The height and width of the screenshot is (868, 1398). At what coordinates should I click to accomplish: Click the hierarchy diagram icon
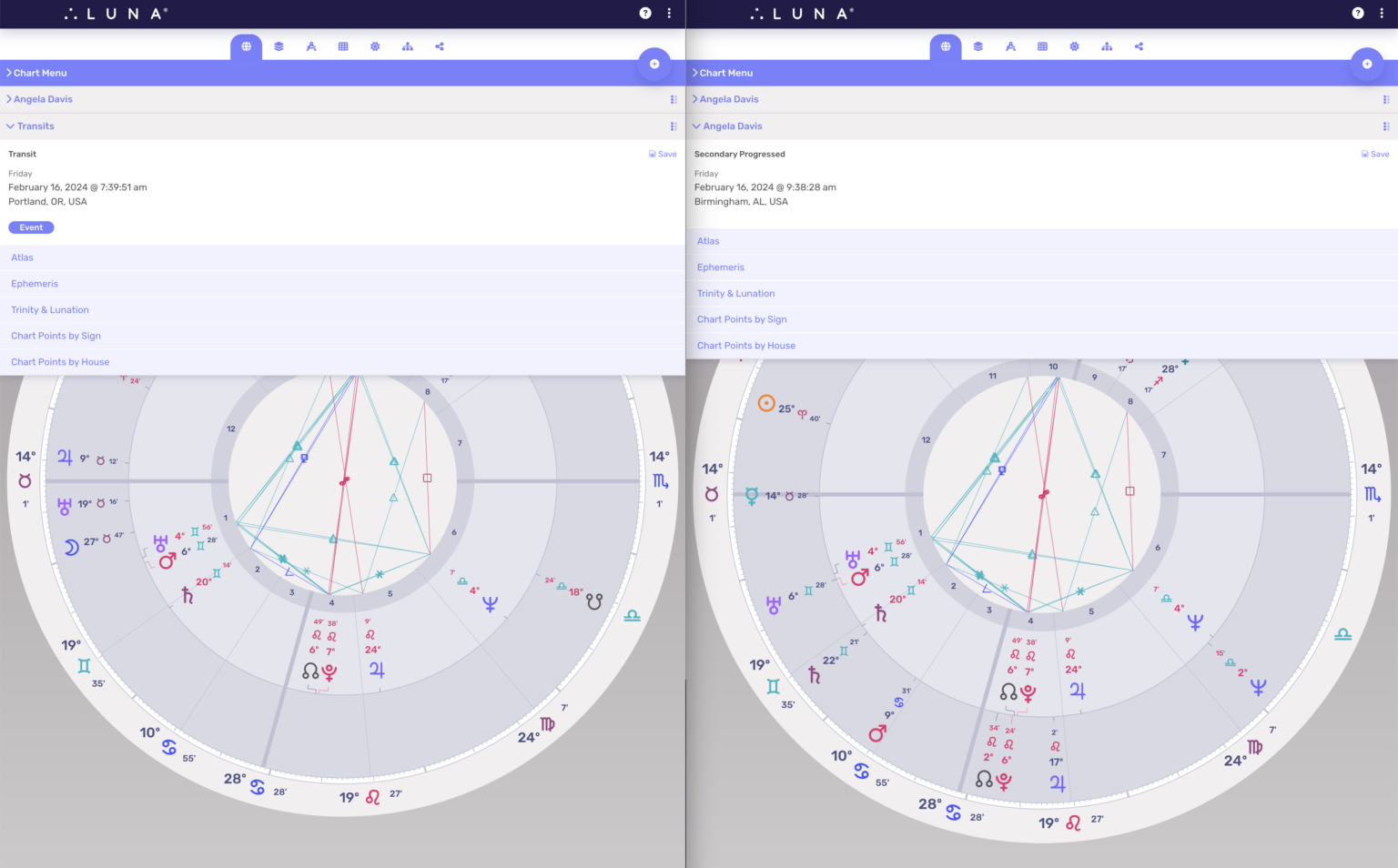click(x=407, y=46)
